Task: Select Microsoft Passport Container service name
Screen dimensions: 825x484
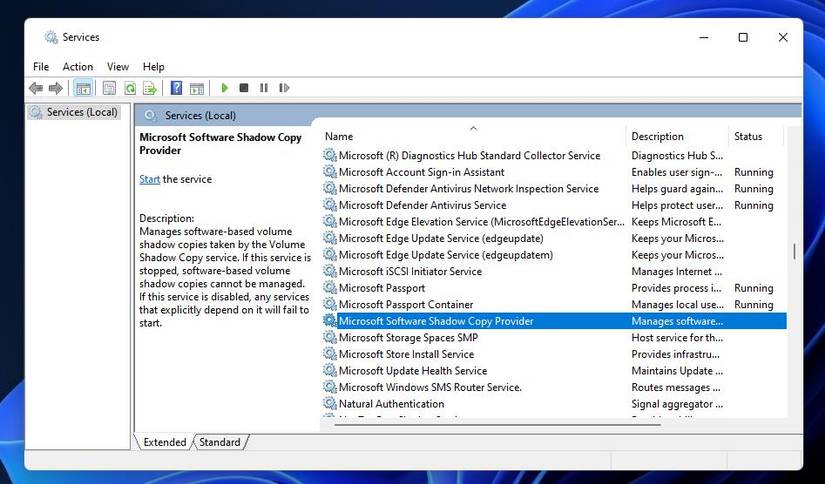Action: point(406,305)
